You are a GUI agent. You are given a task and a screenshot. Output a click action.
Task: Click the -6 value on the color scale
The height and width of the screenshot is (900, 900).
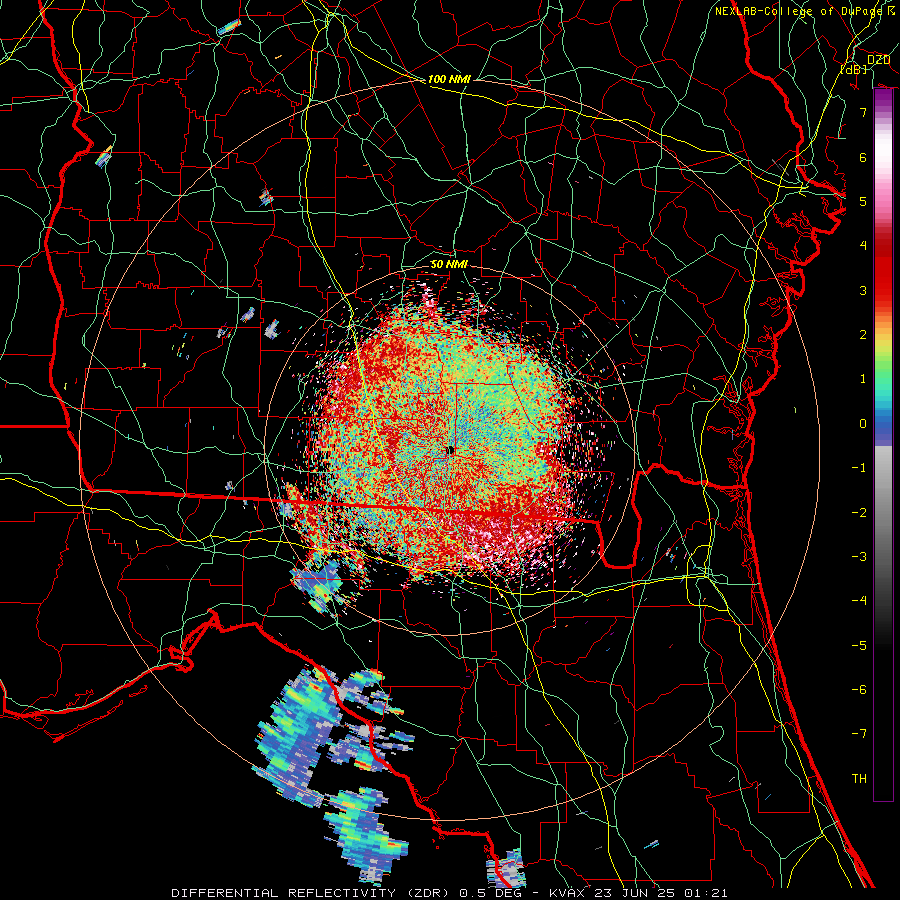859,690
